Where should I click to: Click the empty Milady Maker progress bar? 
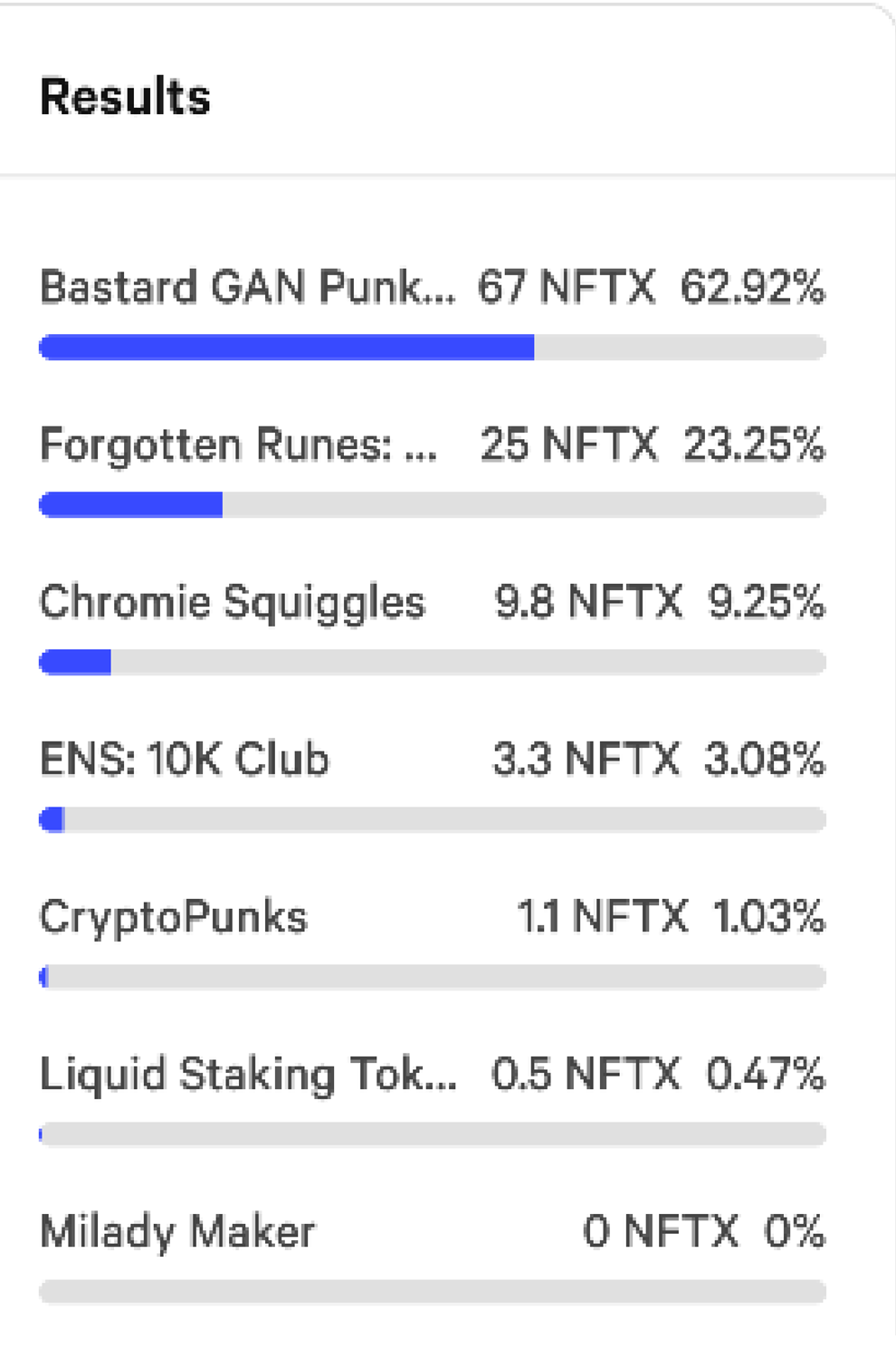[x=432, y=1292]
